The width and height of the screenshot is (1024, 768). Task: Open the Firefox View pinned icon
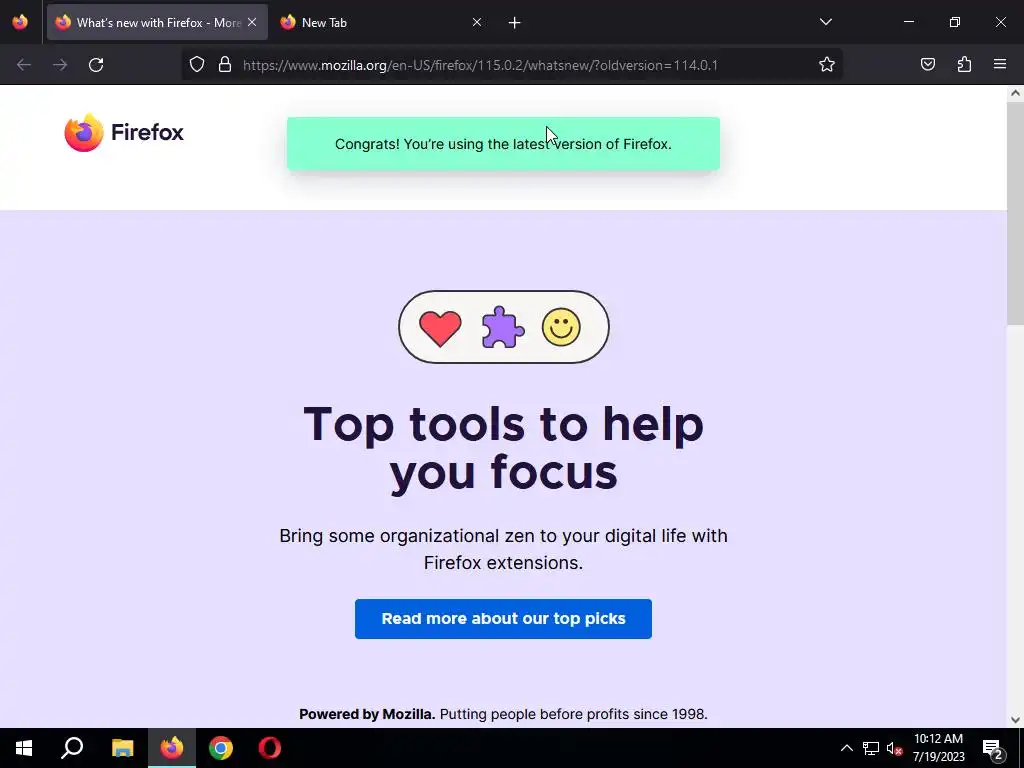click(x=20, y=22)
